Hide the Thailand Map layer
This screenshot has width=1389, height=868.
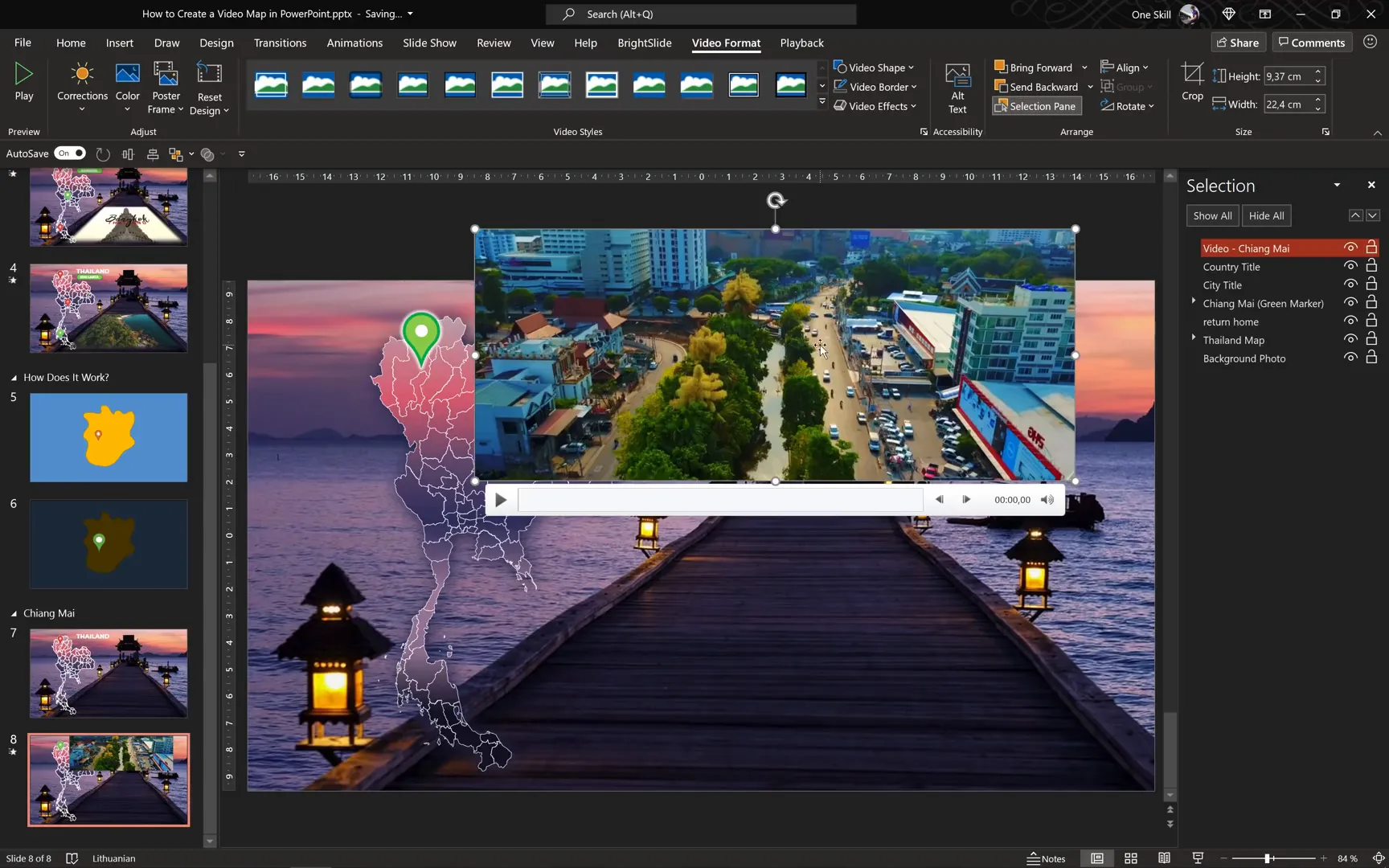(x=1350, y=338)
